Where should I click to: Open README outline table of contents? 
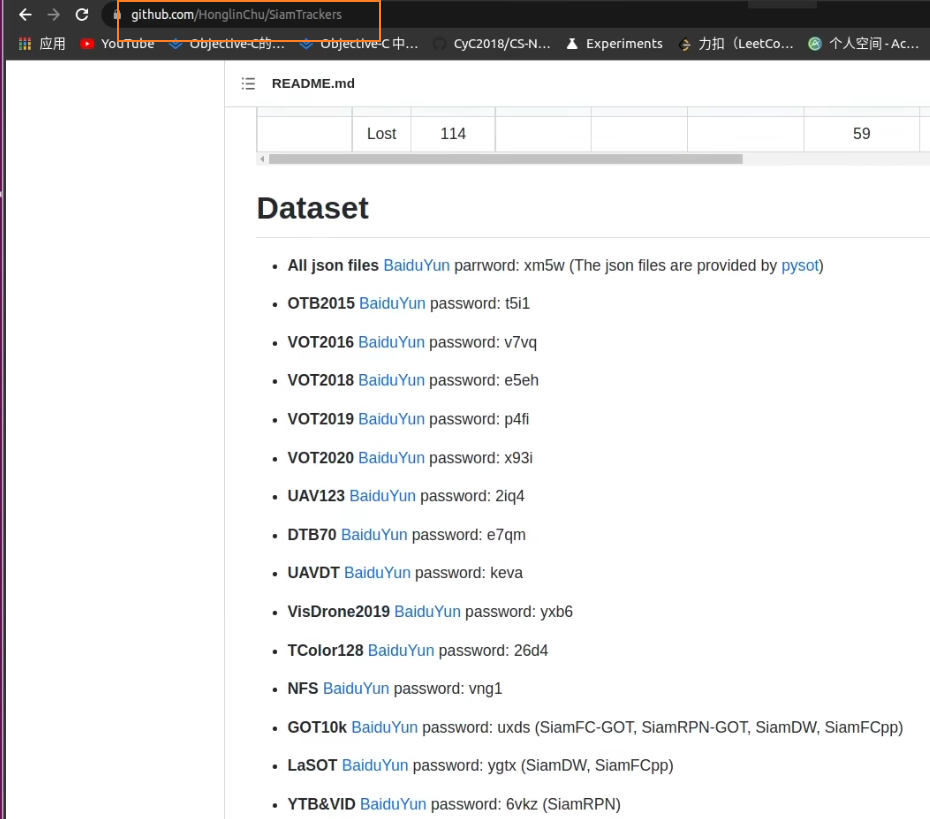click(x=248, y=84)
